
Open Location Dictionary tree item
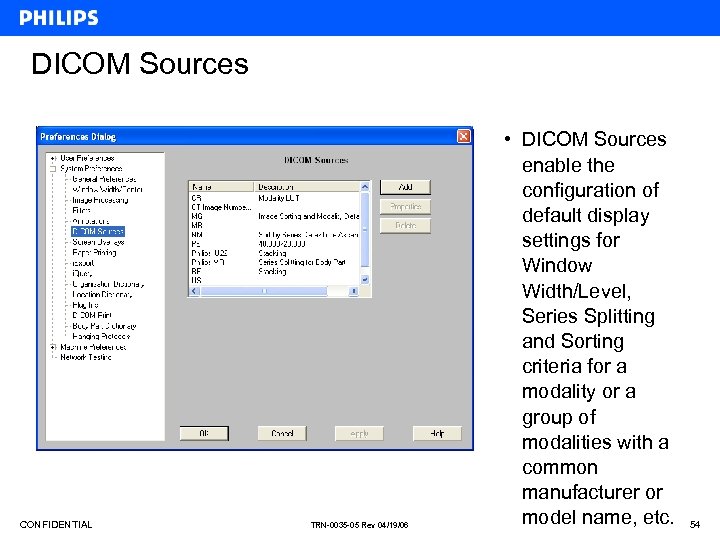(x=102, y=294)
